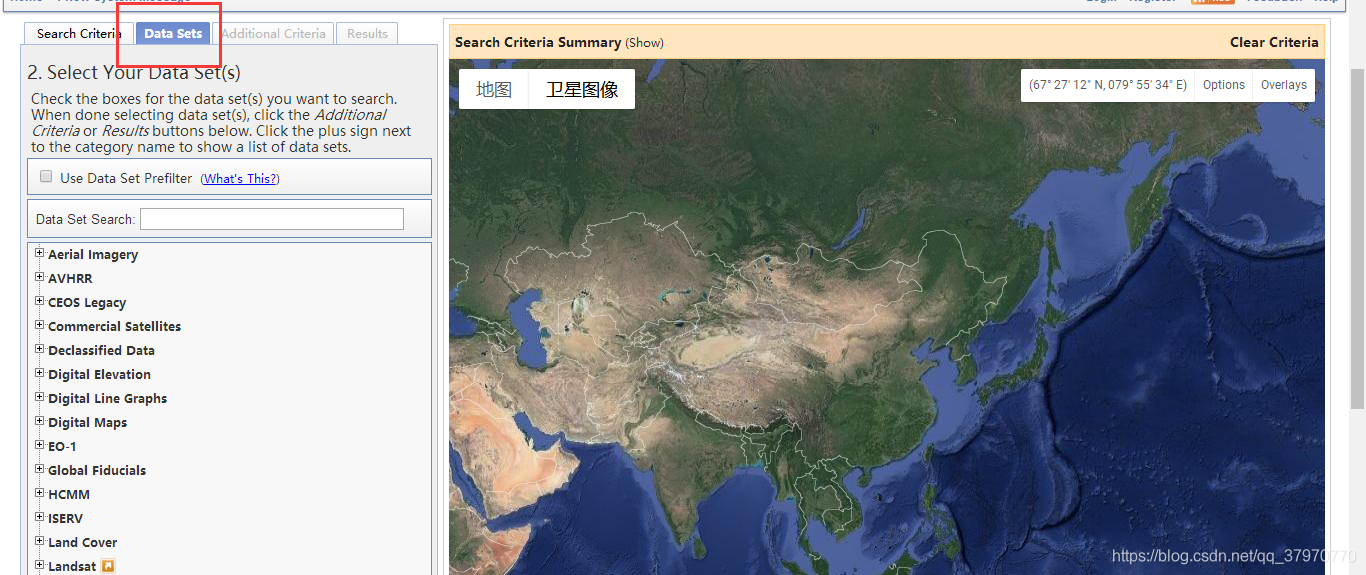Expand the Digital Line Graphs category
1366x575 pixels.
click(x=40, y=397)
